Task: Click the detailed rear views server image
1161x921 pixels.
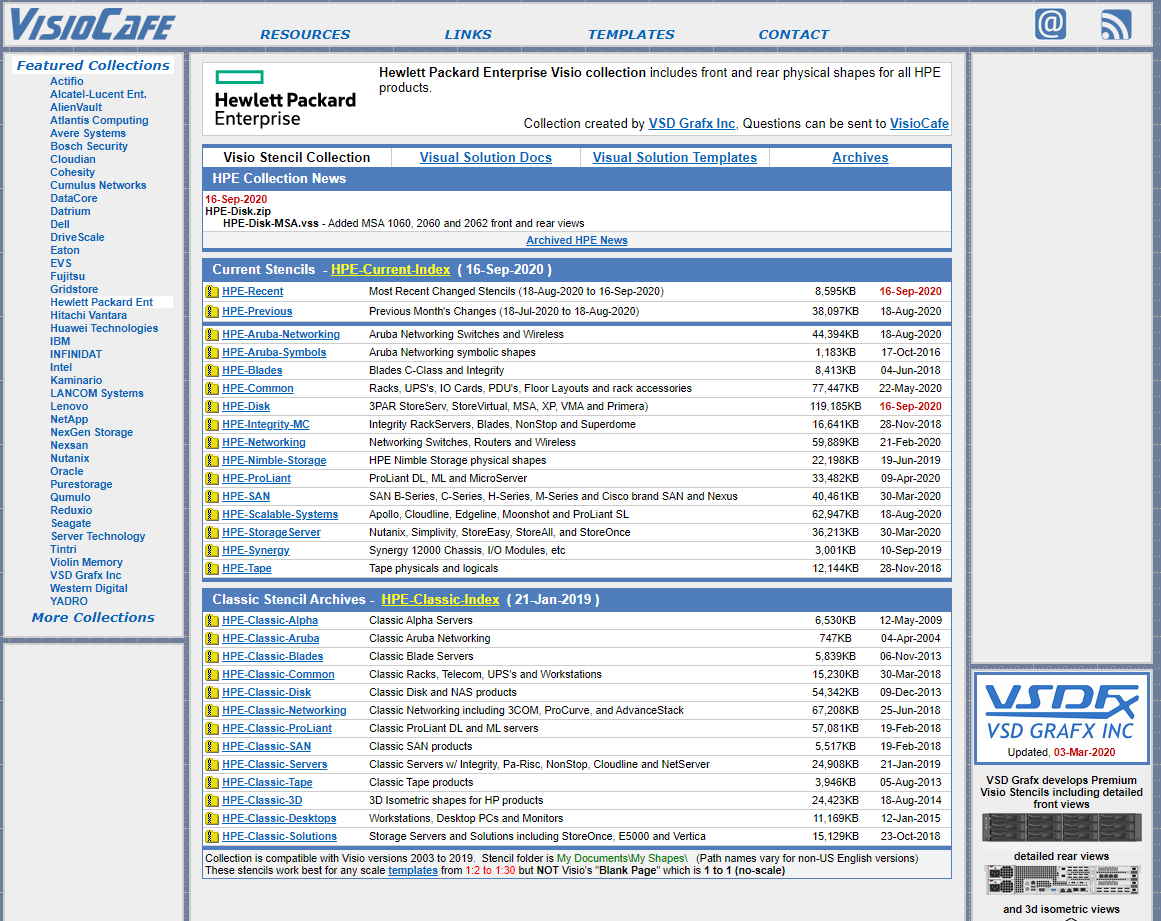Action: pos(1061,880)
